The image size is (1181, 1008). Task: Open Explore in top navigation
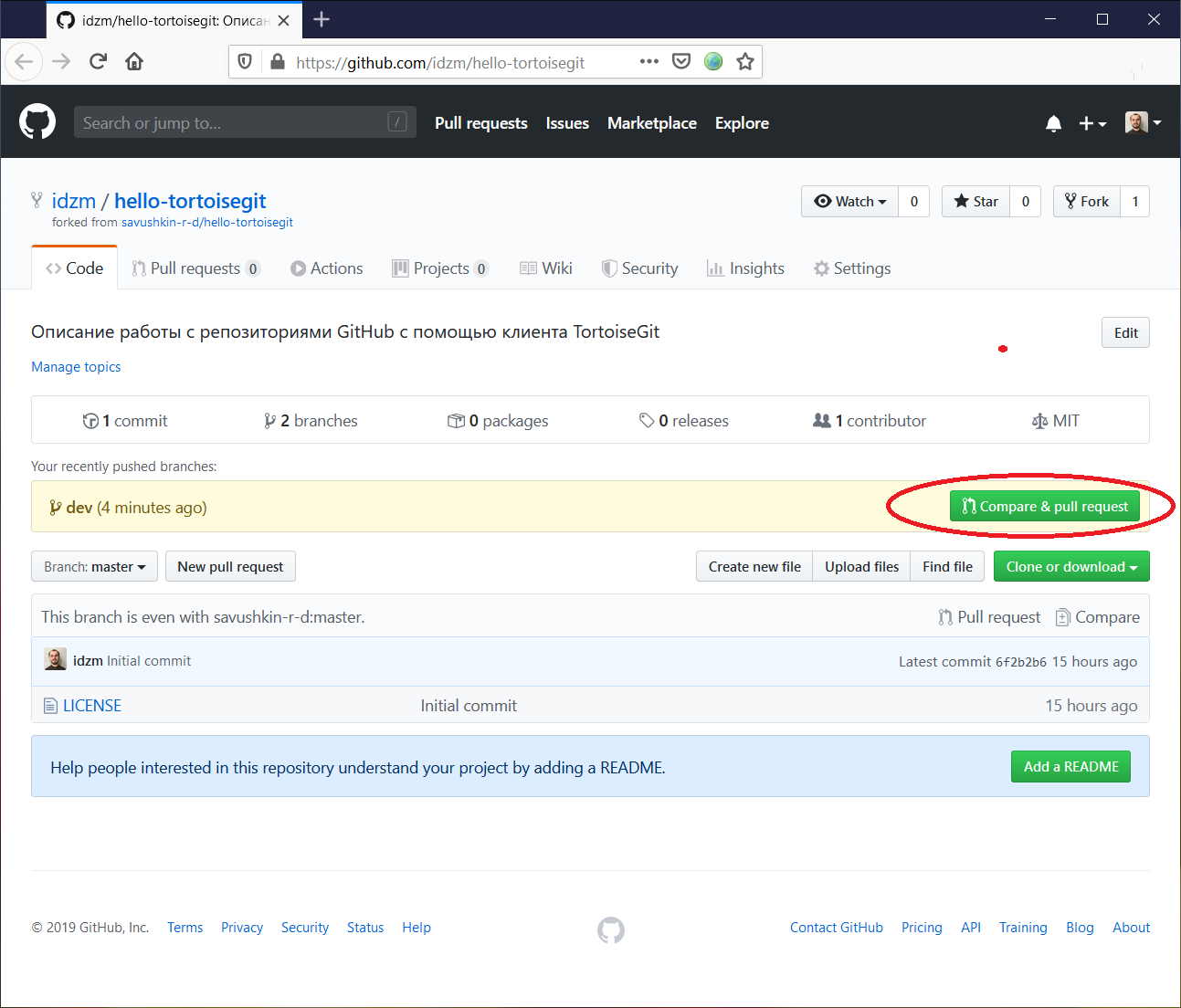742,123
